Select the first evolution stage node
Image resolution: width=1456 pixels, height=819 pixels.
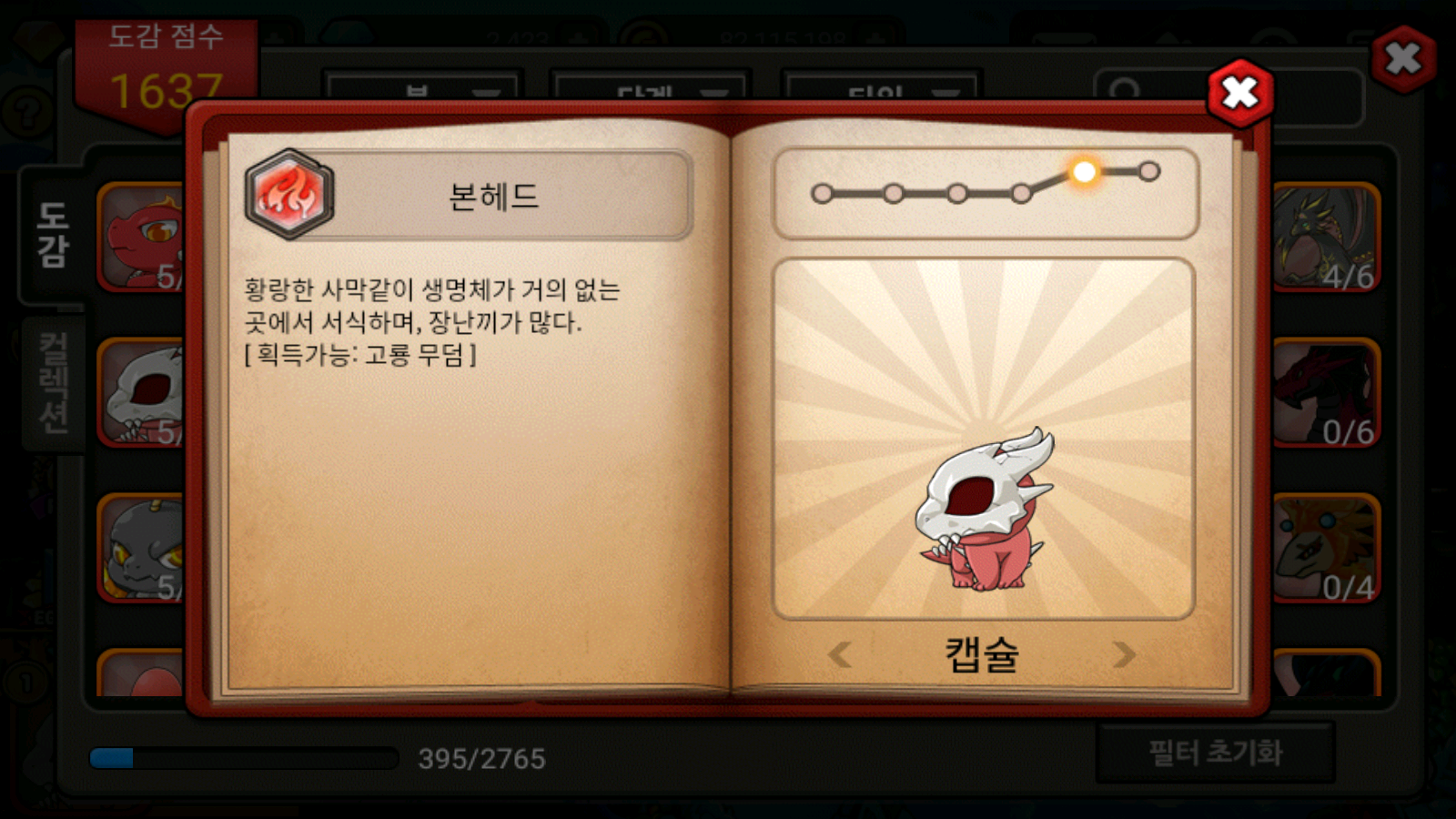[822, 194]
